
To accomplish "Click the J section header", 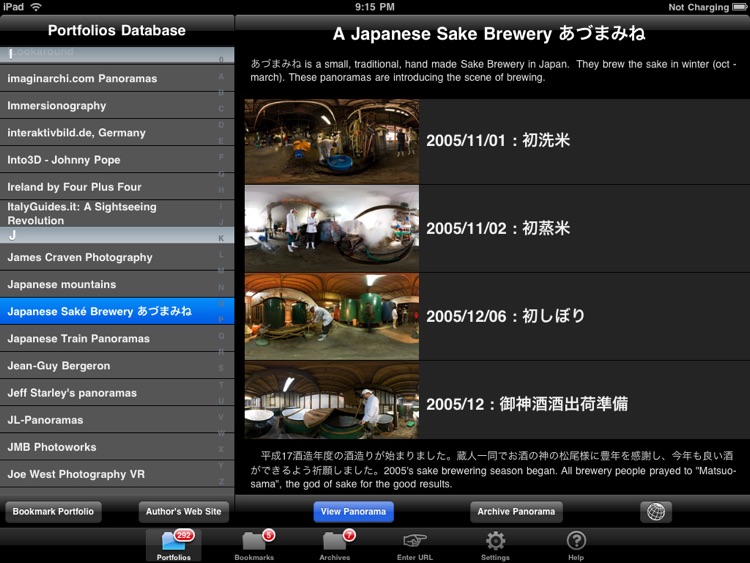I will click(x=117, y=235).
